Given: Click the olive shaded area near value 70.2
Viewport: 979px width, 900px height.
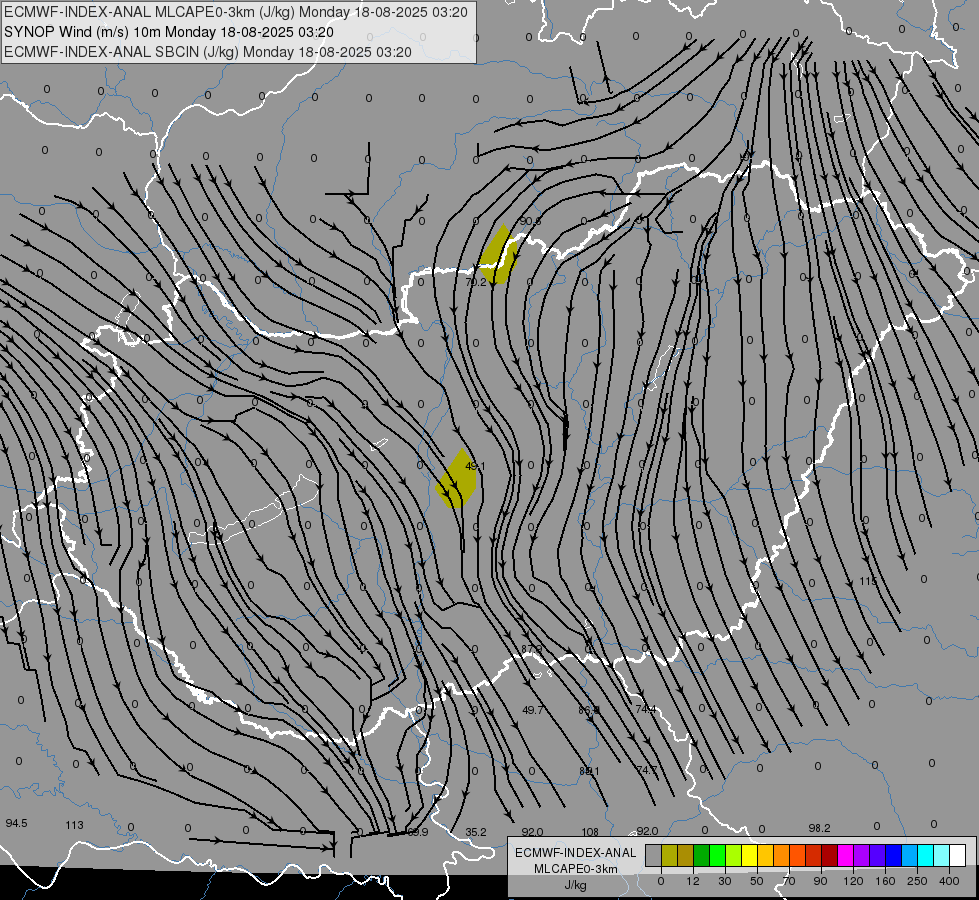Looking at the screenshot, I should coord(499,255).
